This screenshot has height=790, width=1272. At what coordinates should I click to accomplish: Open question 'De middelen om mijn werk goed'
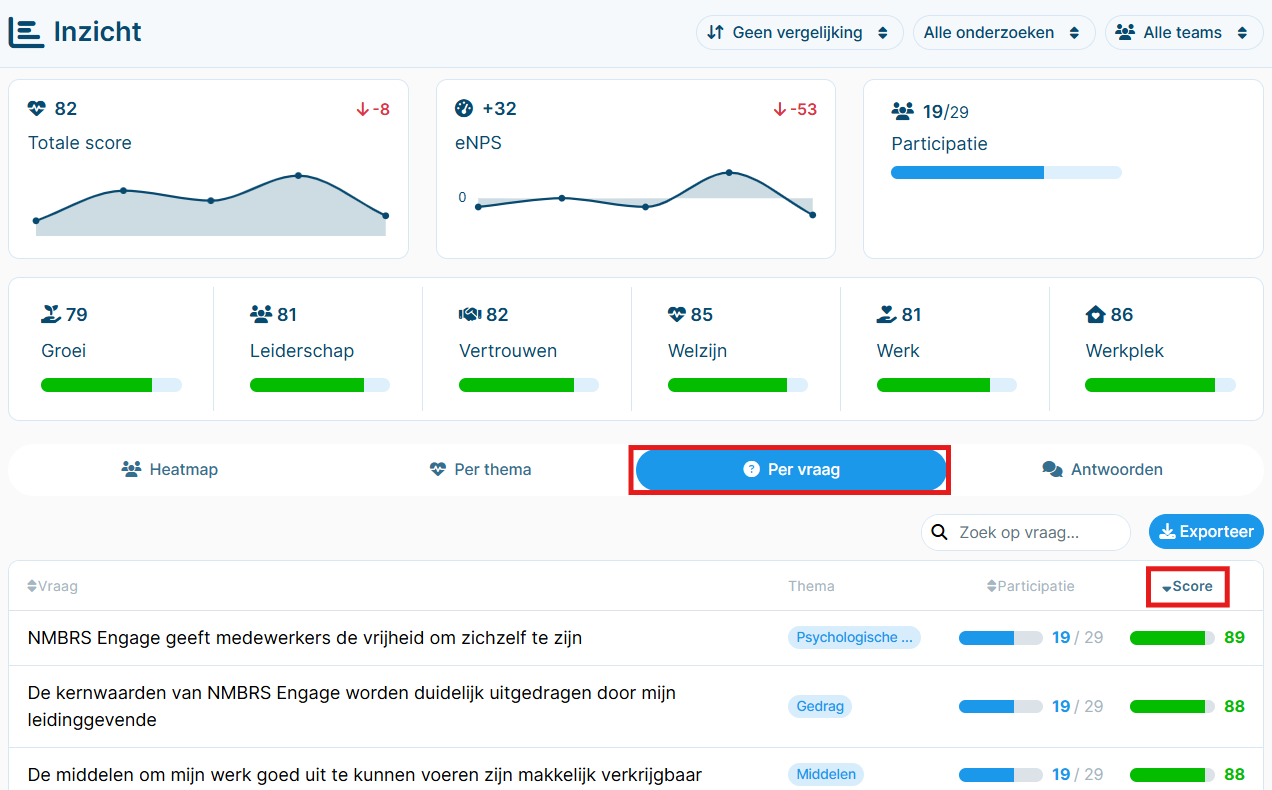[x=365, y=775]
